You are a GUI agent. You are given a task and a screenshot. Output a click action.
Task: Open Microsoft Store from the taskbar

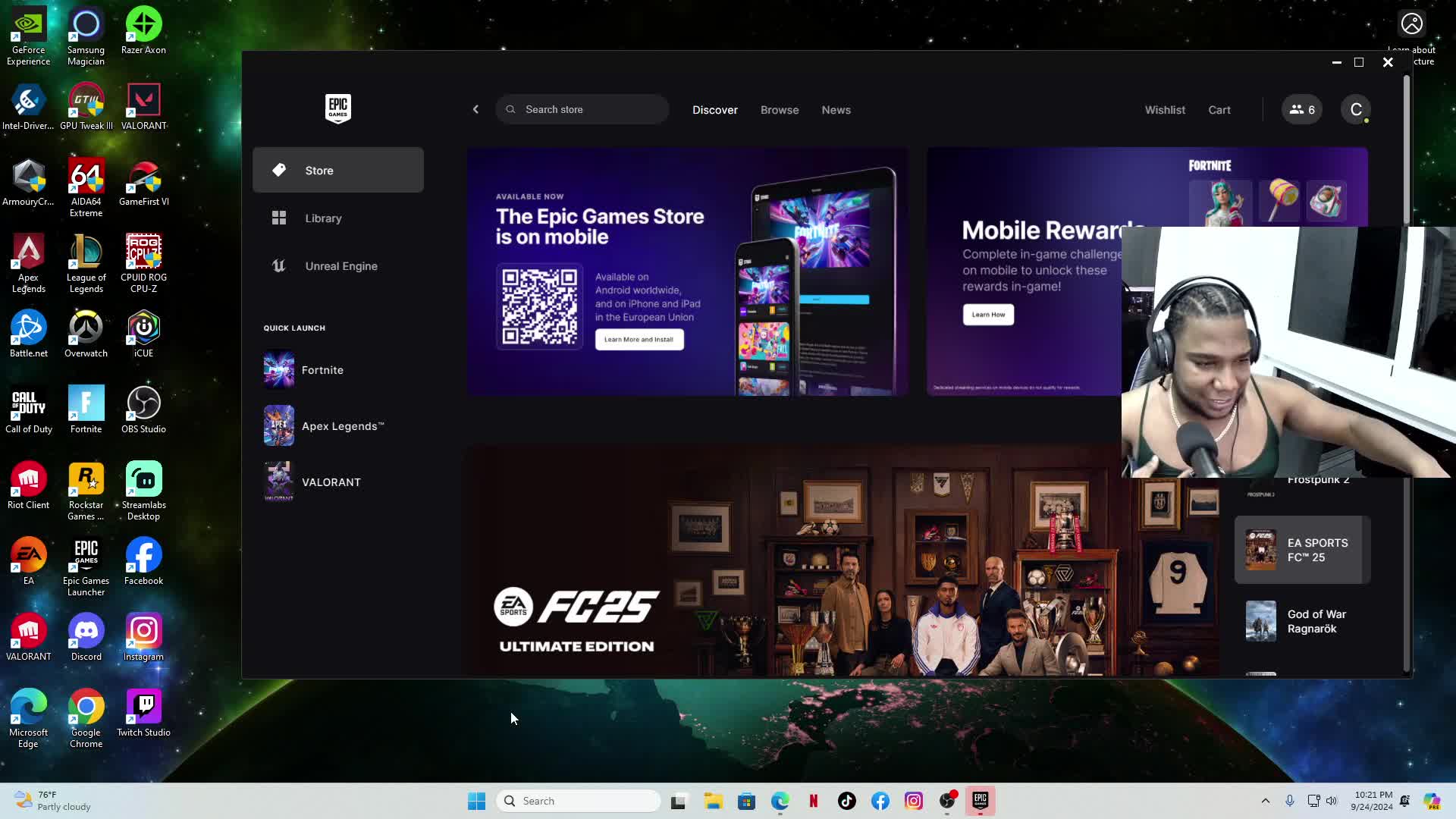coord(746,801)
